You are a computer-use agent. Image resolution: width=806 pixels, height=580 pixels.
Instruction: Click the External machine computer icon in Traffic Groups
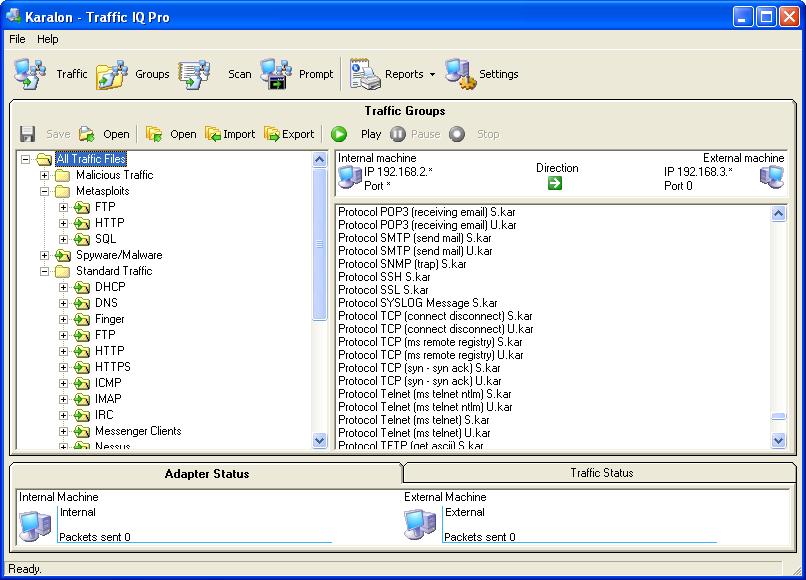[x=772, y=177]
